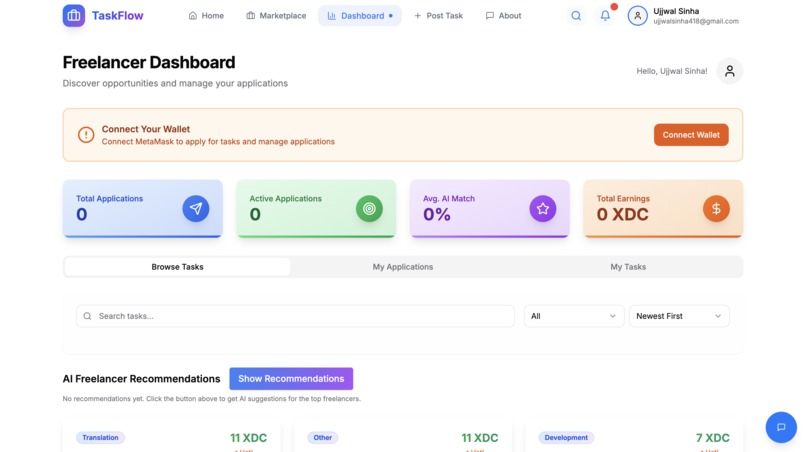Click the profile icon next to Hello greeting
The width and height of the screenshot is (806, 452).
[729, 71]
